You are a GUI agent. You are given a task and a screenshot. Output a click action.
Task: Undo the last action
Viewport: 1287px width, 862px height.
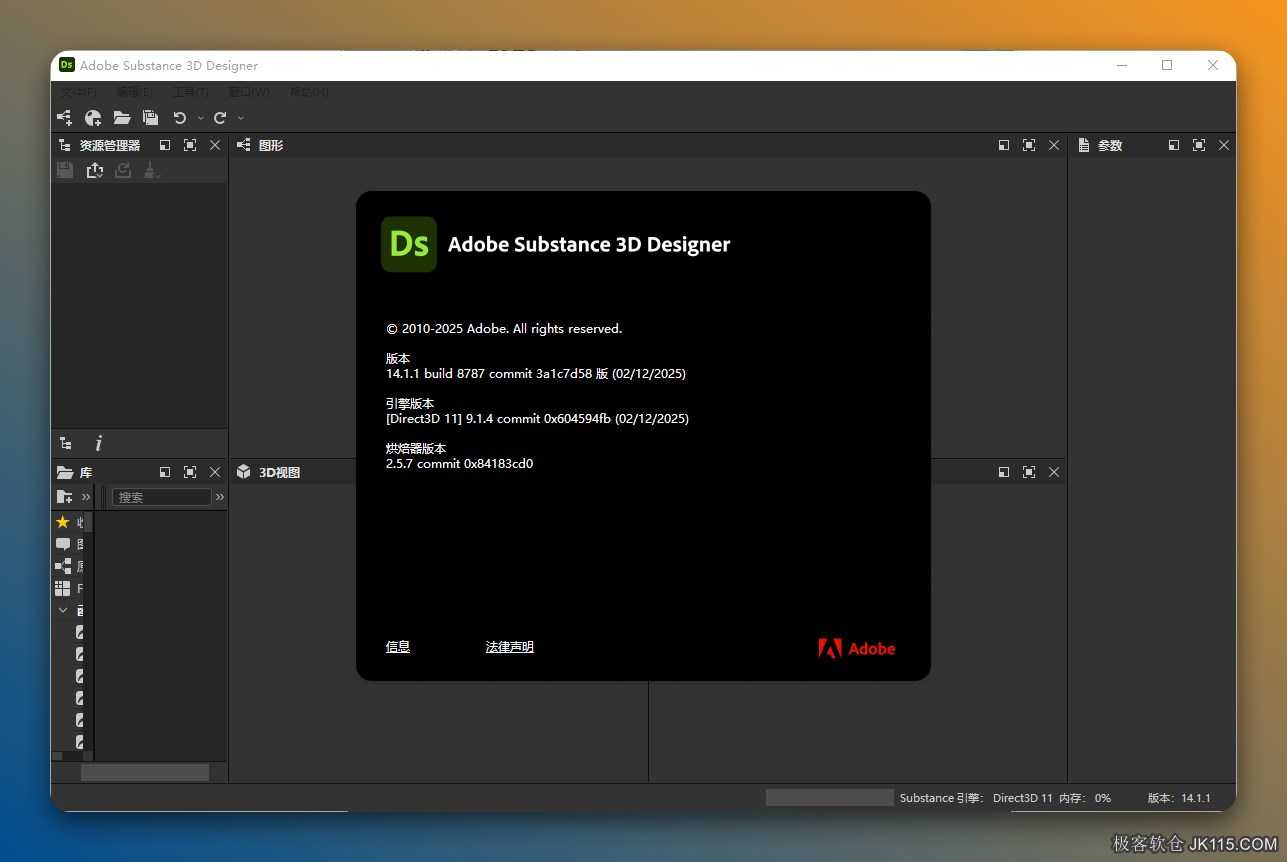[x=180, y=118]
